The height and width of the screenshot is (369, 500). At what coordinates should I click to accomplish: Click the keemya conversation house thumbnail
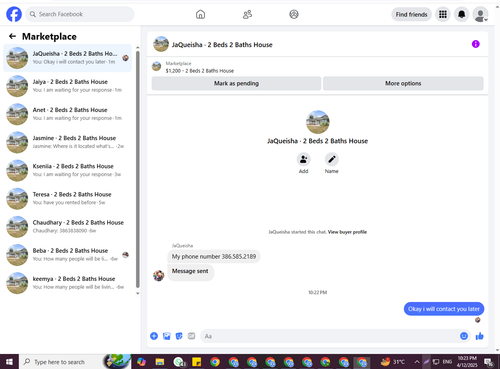click(x=17, y=283)
